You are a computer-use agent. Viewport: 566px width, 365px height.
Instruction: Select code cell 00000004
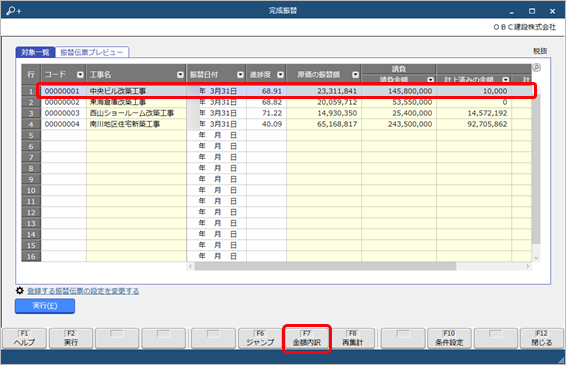click(x=64, y=124)
